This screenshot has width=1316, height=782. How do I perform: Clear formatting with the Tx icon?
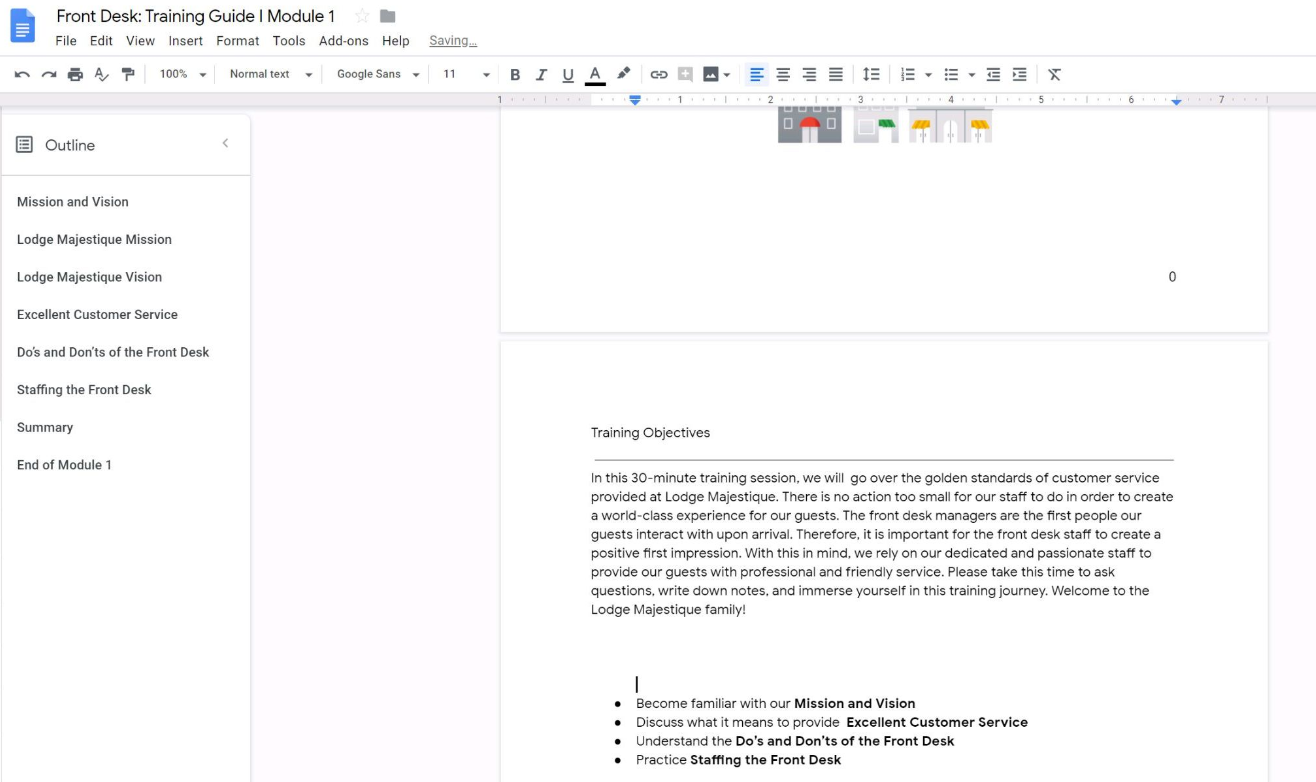point(1054,74)
